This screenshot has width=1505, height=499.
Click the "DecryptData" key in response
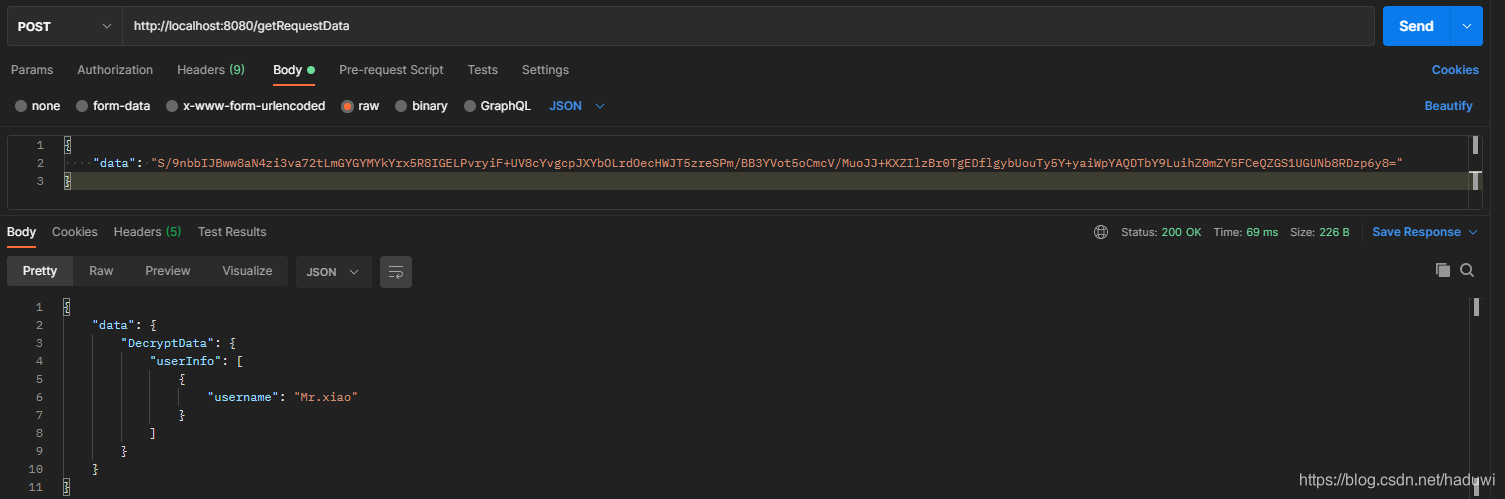(x=167, y=343)
